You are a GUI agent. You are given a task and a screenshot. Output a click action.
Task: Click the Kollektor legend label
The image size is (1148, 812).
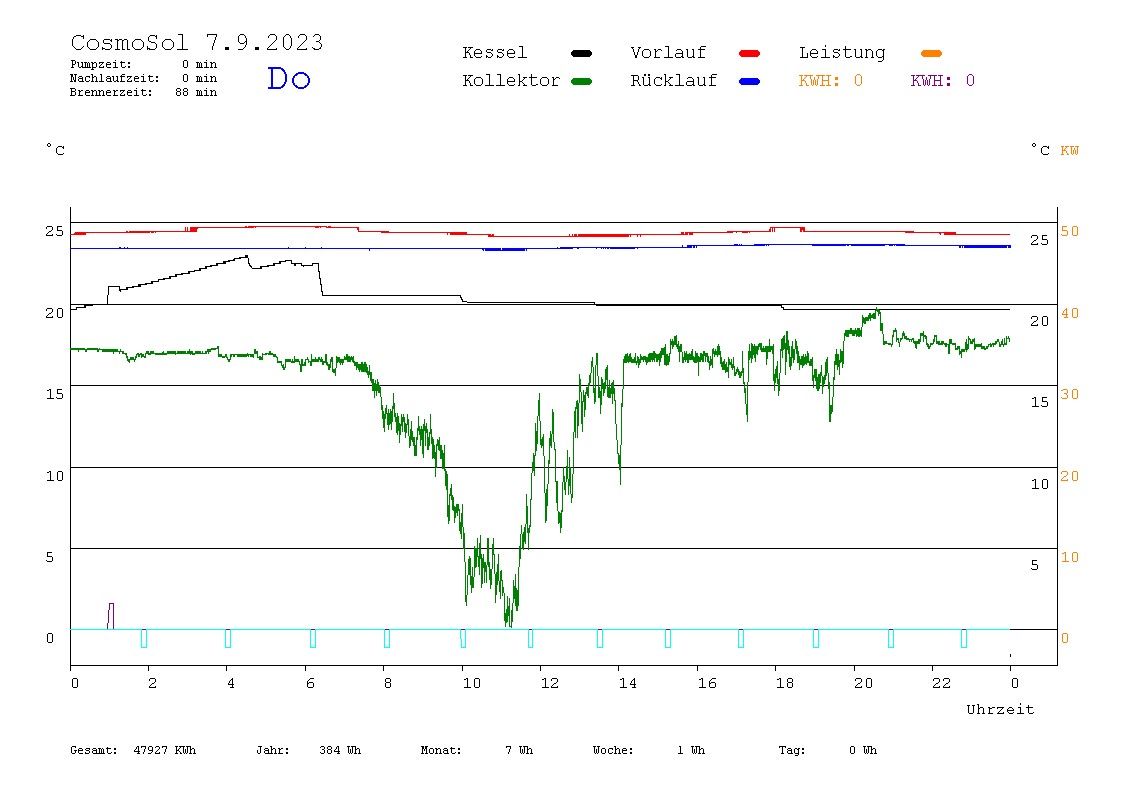pyautogui.click(x=511, y=81)
